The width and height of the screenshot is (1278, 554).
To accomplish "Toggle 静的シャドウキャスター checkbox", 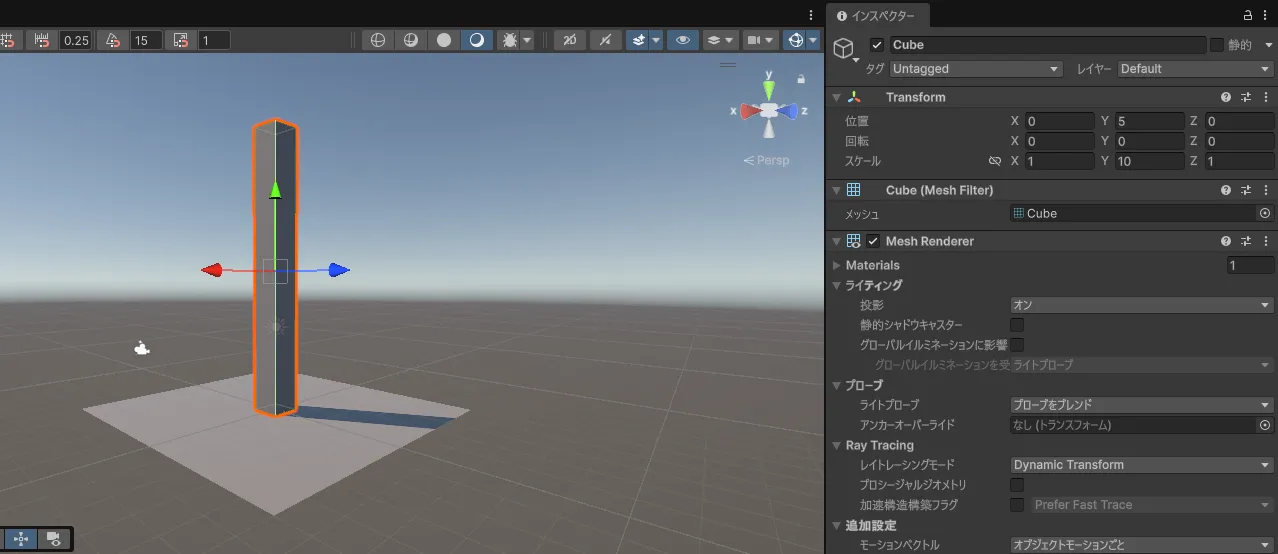I will click(x=1017, y=325).
